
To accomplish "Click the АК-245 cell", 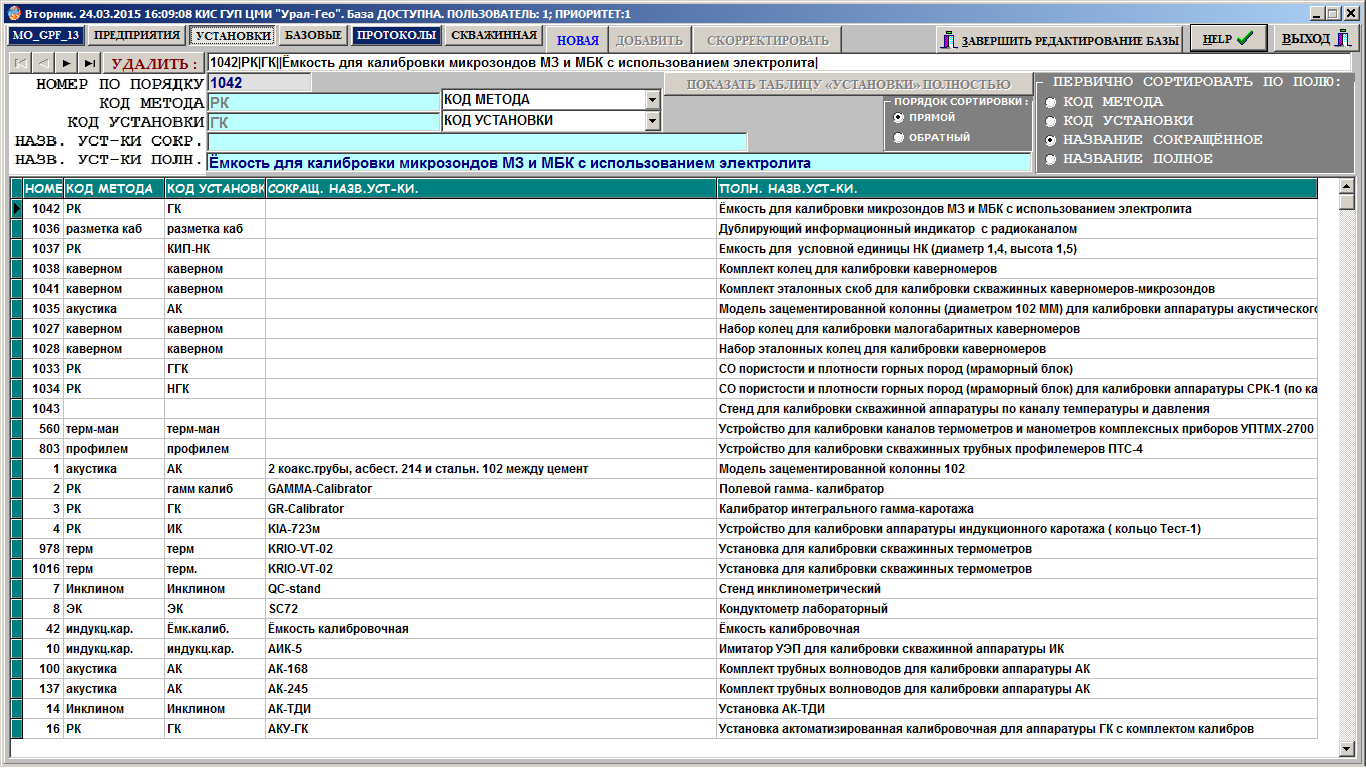I will pyautogui.click(x=491, y=689).
